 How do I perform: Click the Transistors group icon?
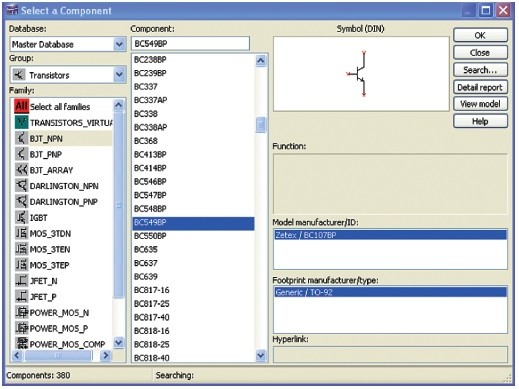(19, 75)
